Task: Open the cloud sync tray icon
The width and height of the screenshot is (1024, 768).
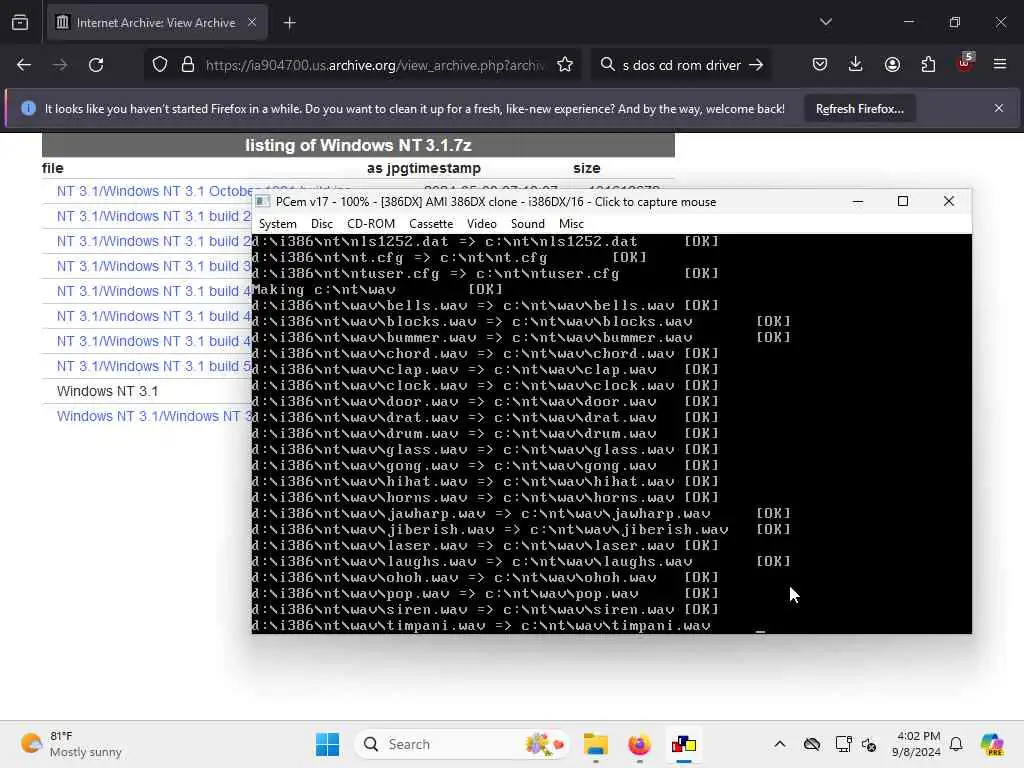Action: [x=812, y=744]
